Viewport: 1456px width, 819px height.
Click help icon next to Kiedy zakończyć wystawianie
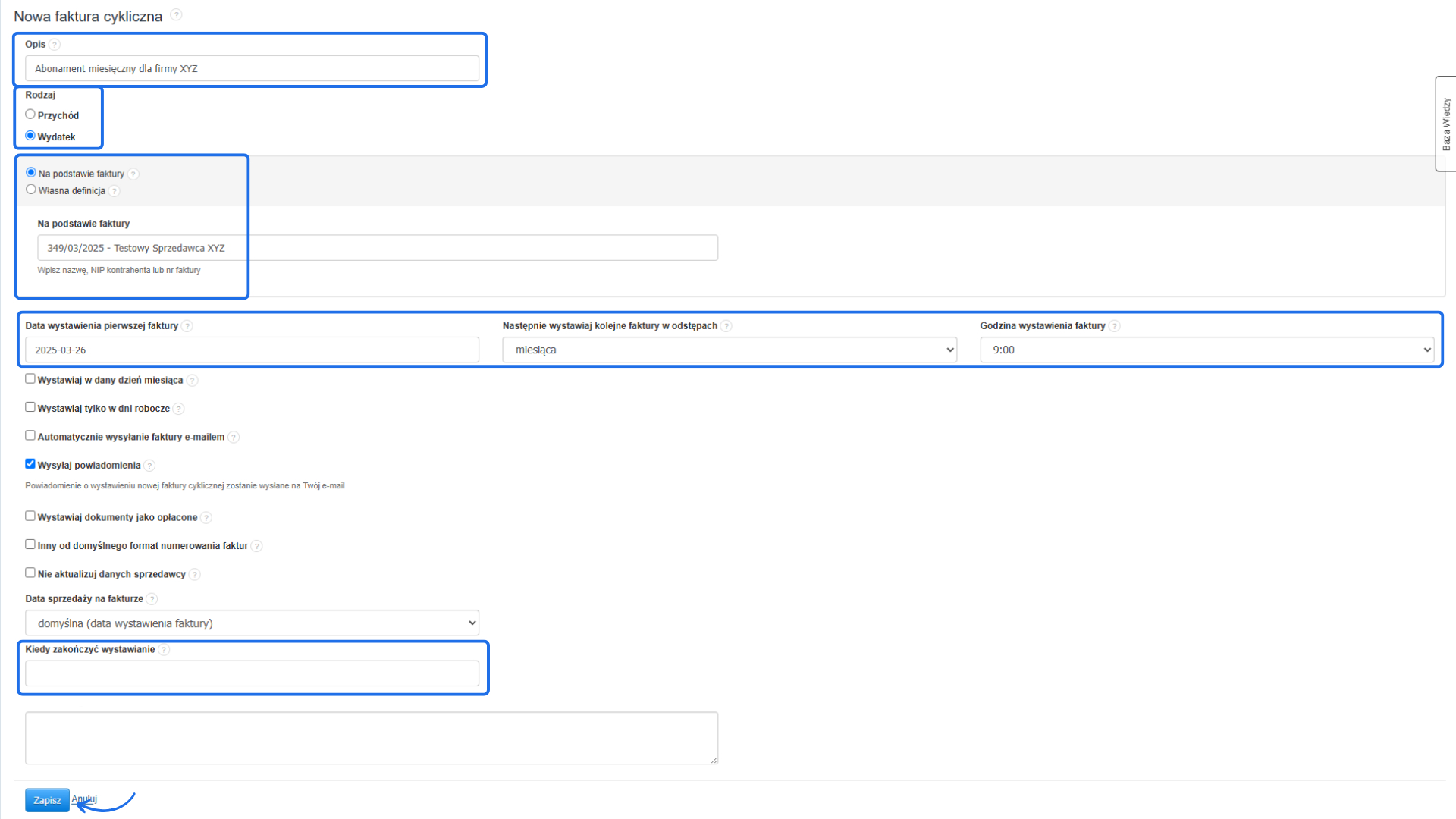click(x=164, y=650)
